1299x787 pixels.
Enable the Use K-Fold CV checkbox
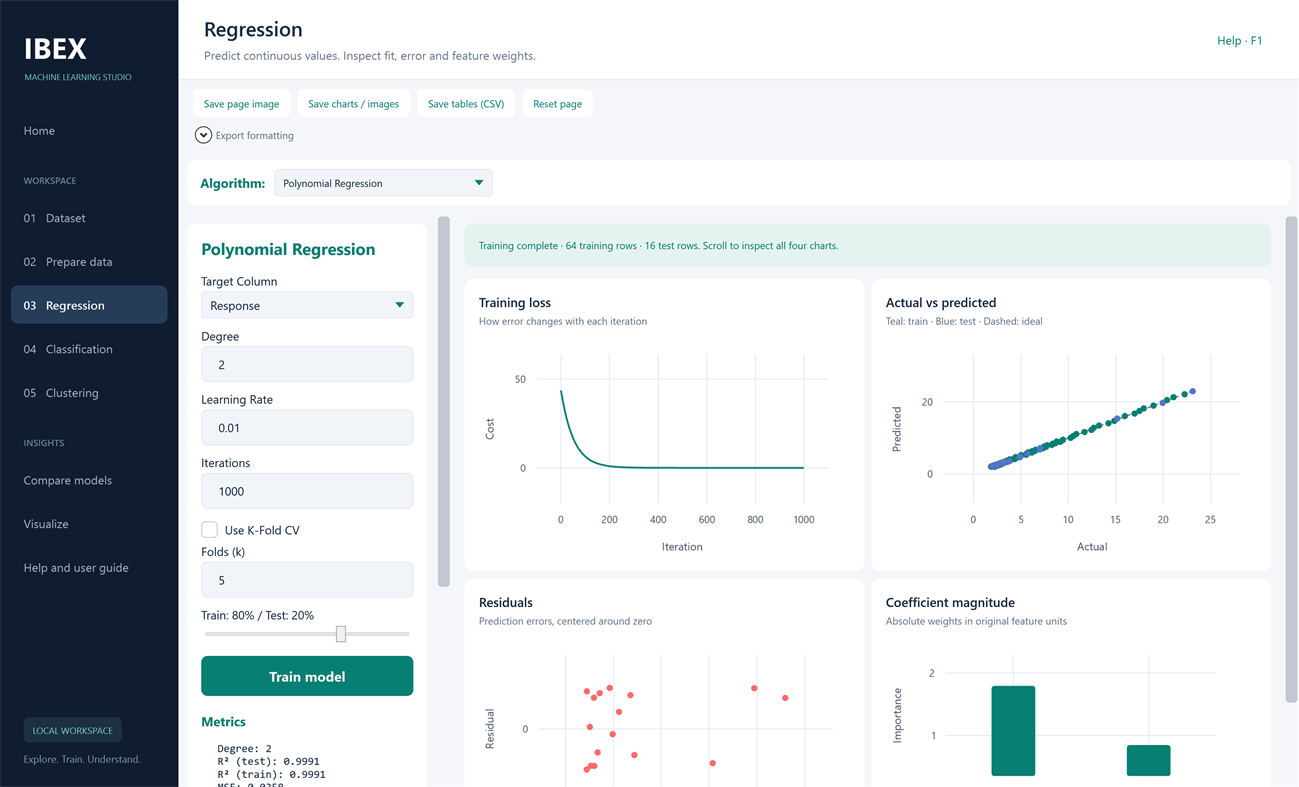pyautogui.click(x=209, y=529)
